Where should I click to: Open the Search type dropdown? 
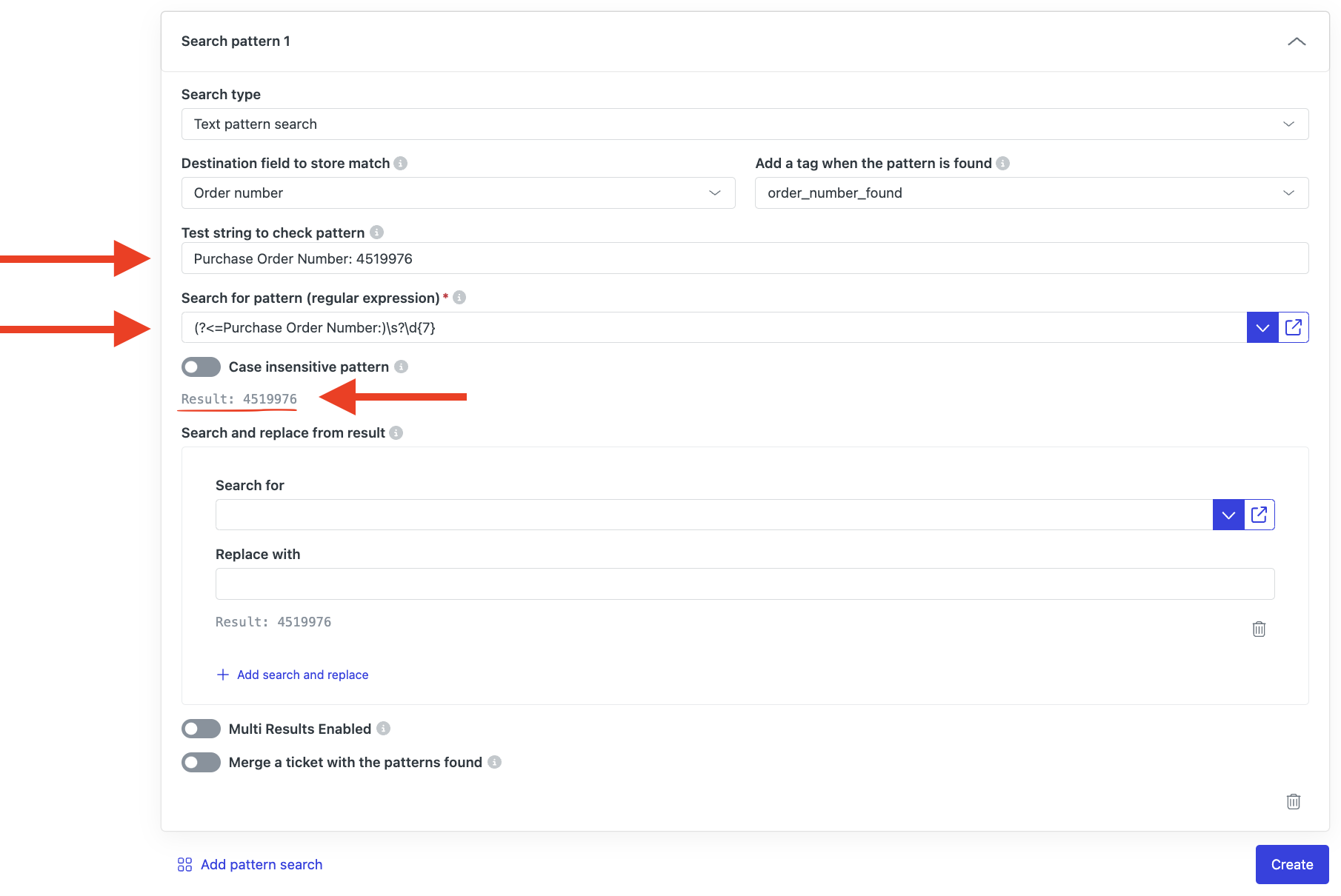point(745,124)
